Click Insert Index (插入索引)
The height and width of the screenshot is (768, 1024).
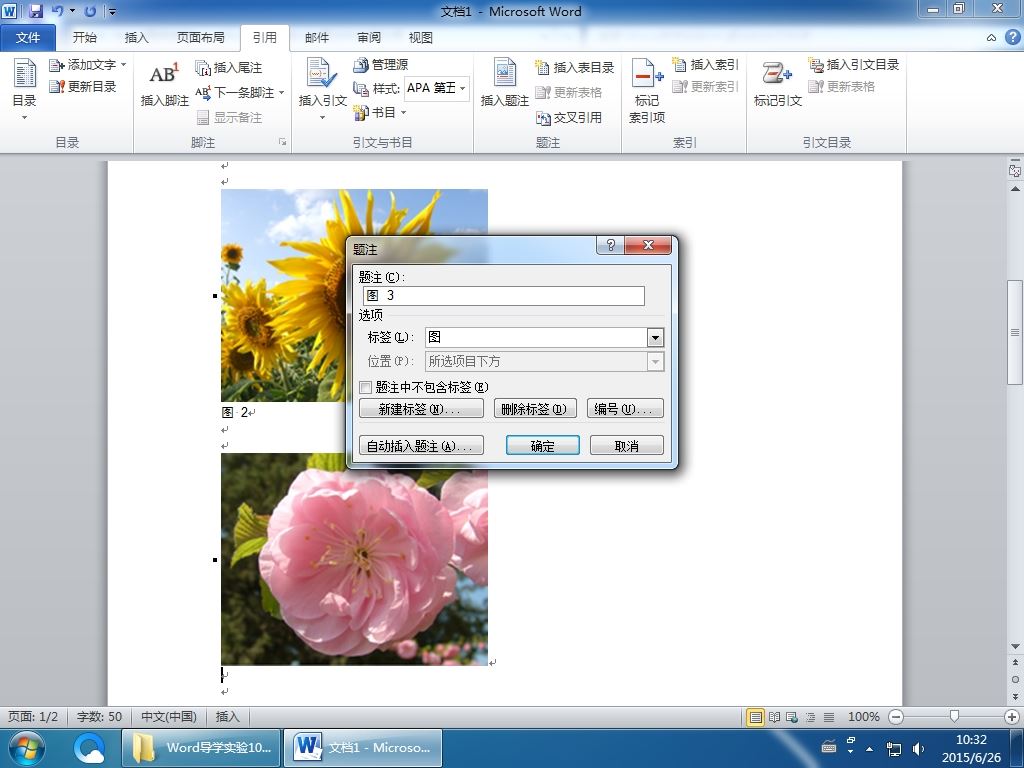pos(705,65)
